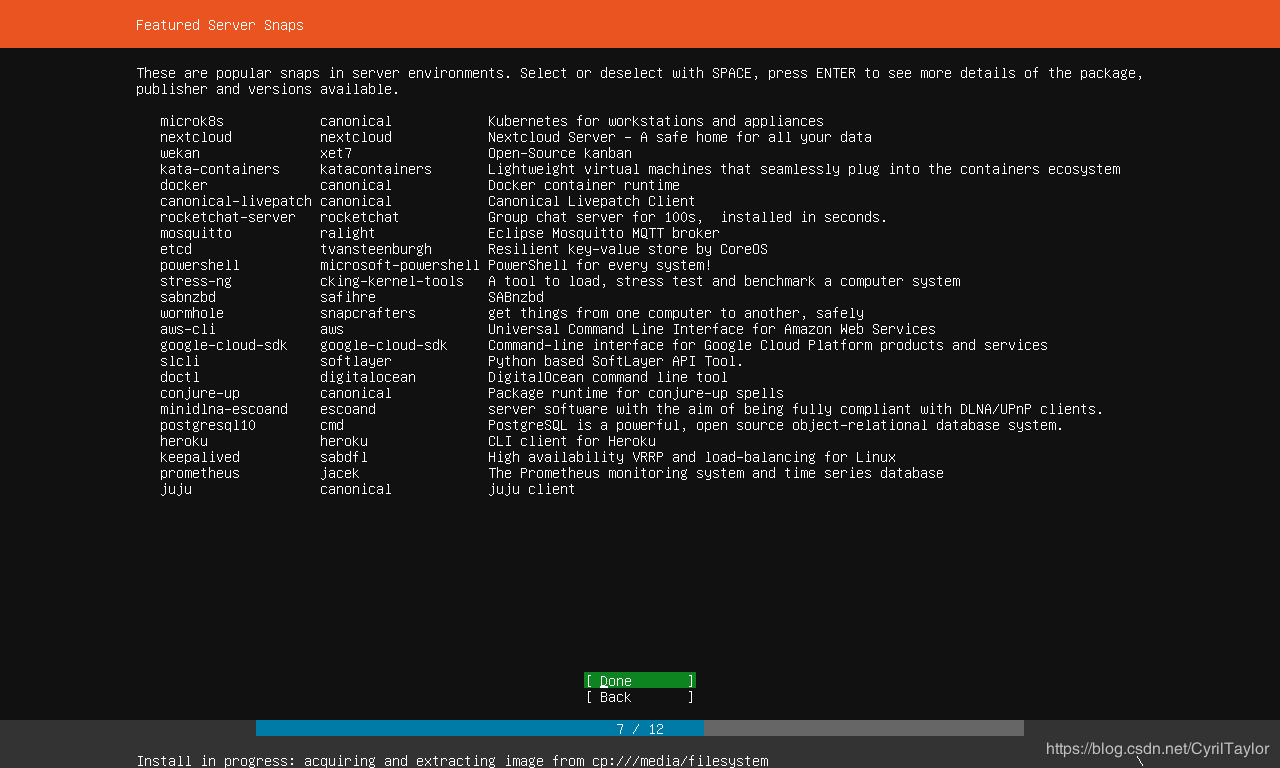The height and width of the screenshot is (768, 1280).
Task: Confirm snap selection with the Done button
Action: click(x=640, y=681)
